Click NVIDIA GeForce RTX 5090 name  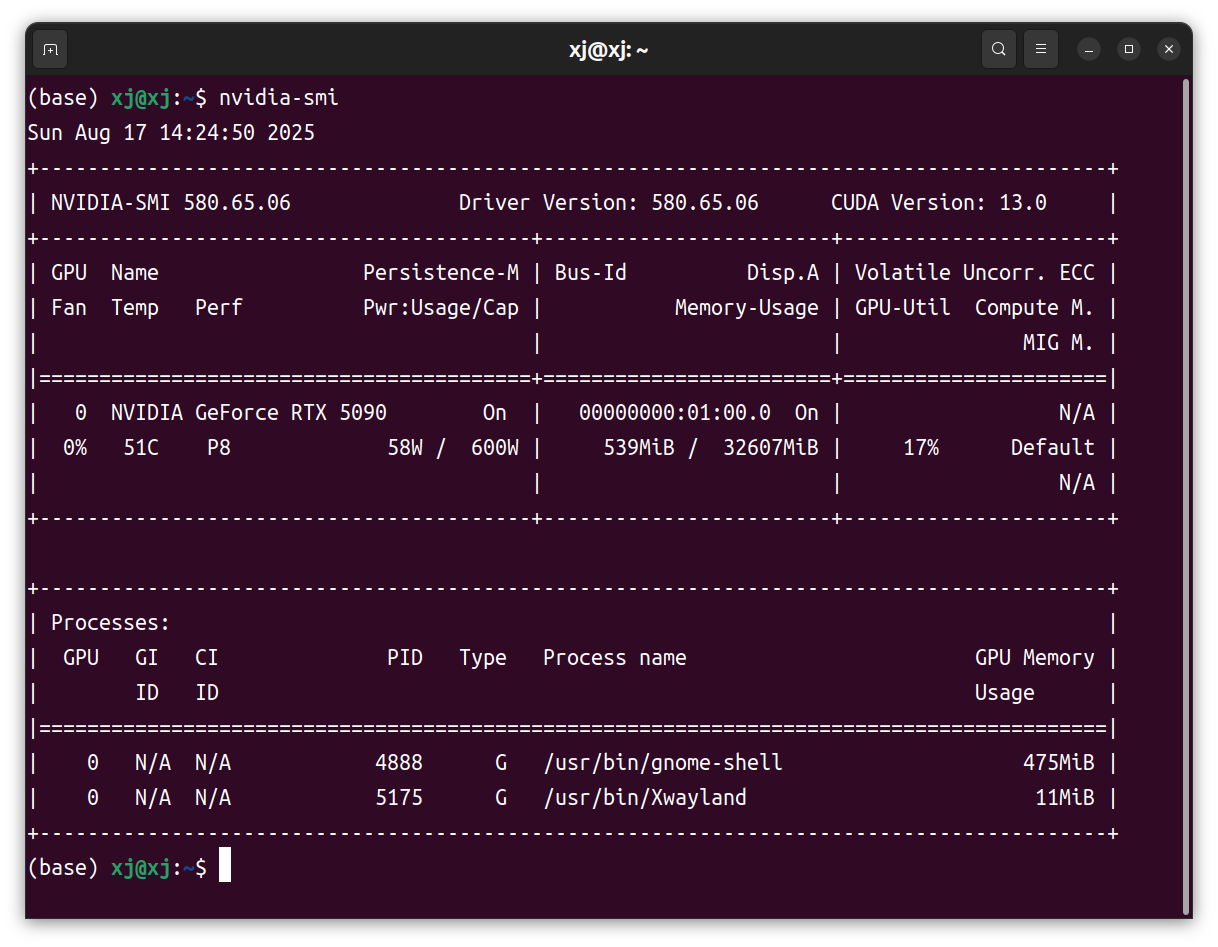click(x=249, y=413)
